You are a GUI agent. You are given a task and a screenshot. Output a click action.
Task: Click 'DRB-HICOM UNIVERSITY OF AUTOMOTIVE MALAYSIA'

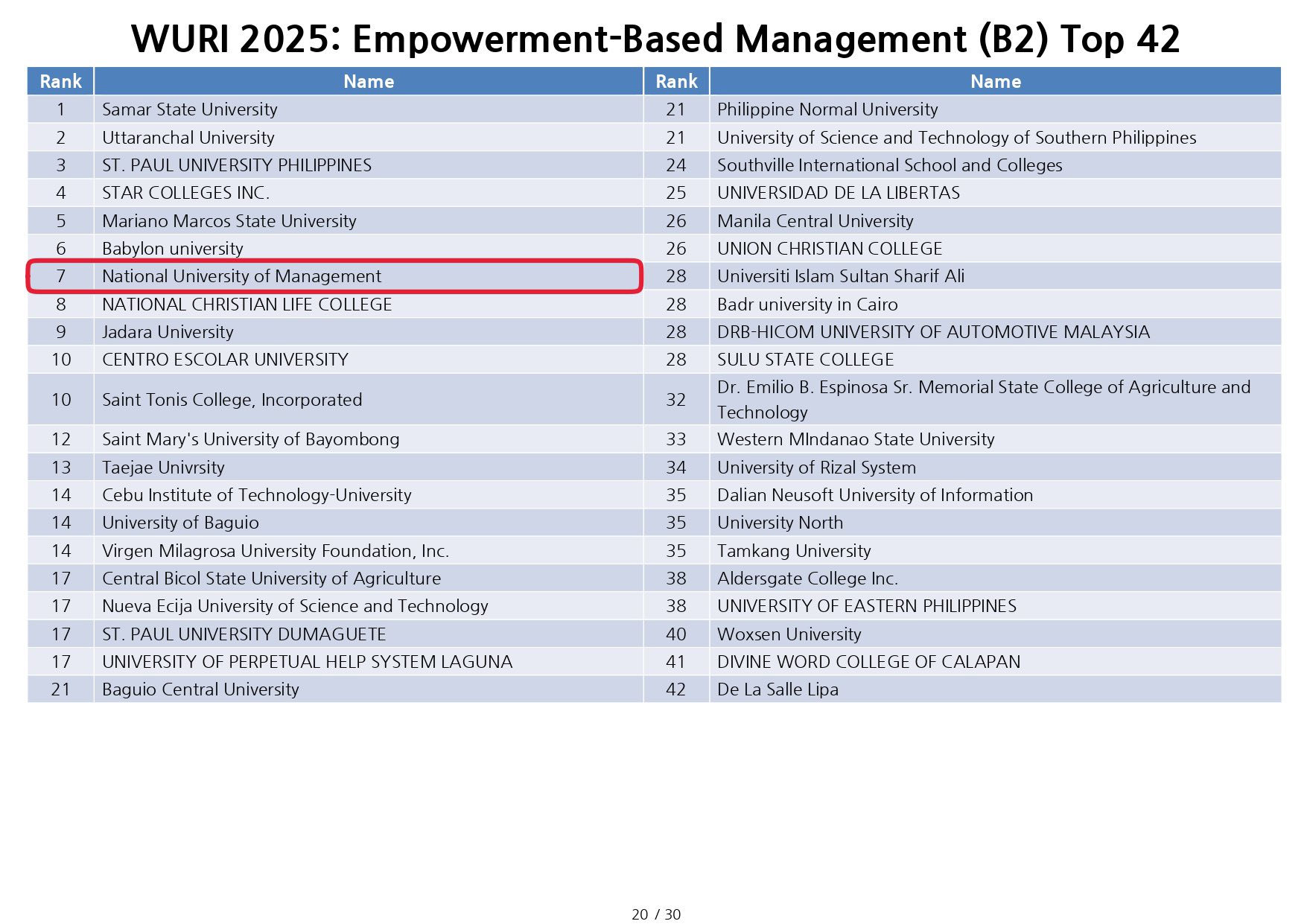(x=934, y=332)
